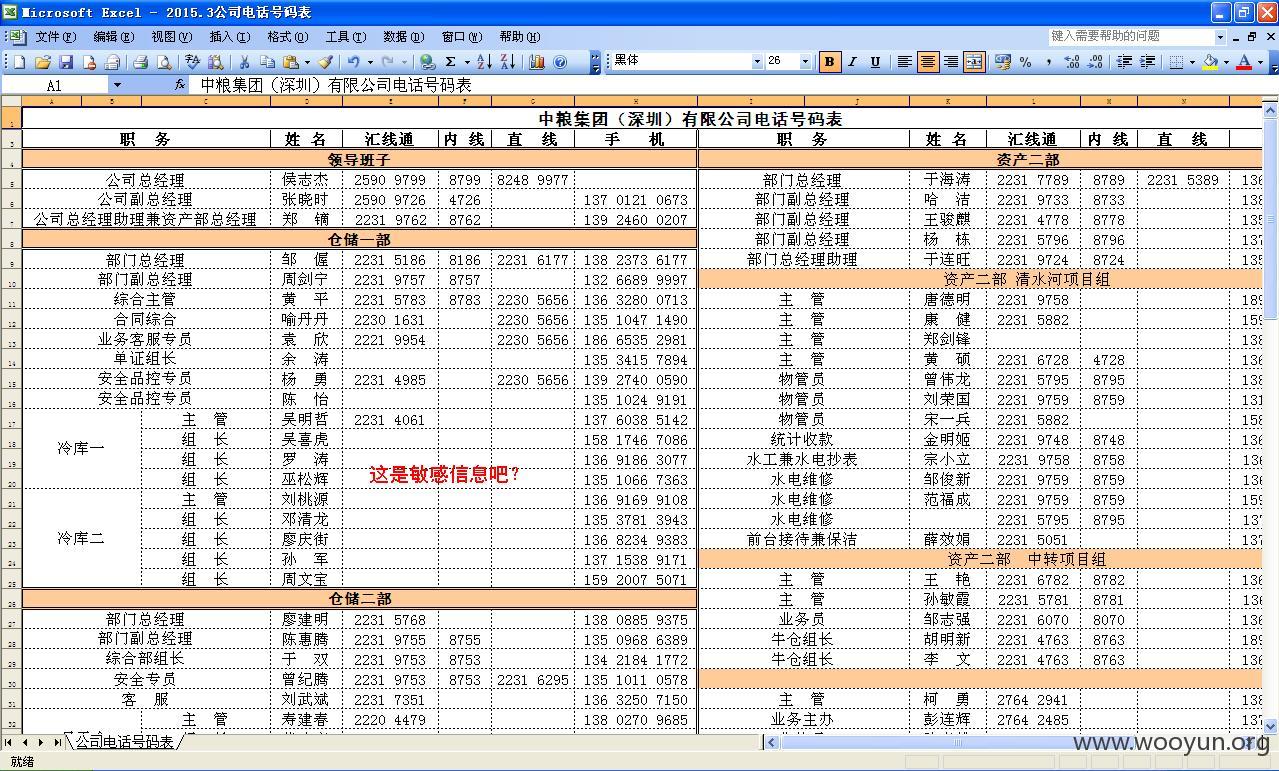Click the Undo arrow icon
Image resolution: width=1279 pixels, height=771 pixels.
click(353, 62)
